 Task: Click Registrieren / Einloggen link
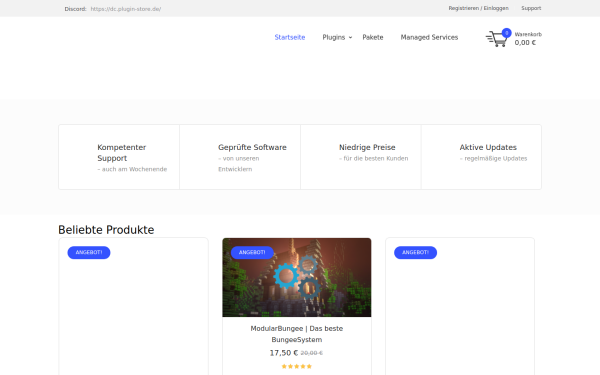pyautogui.click(x=478, y=8)
